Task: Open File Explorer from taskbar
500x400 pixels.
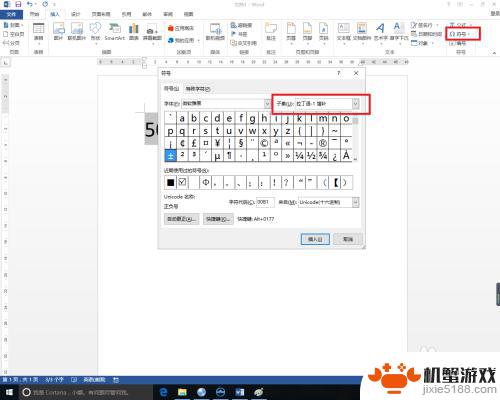Action: (x=182, y=392)
